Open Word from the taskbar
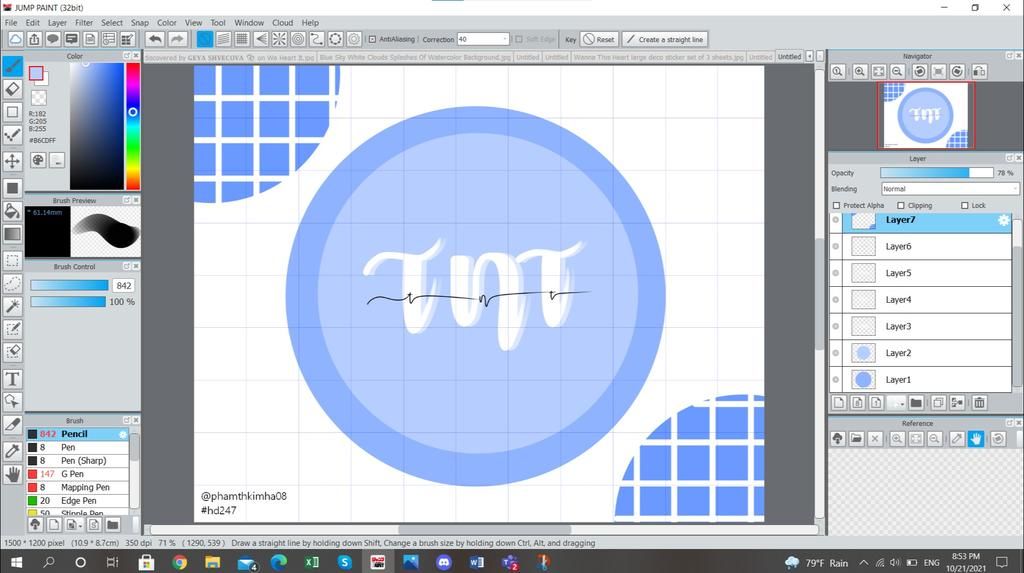1024x573 pixels. point(477,562)
